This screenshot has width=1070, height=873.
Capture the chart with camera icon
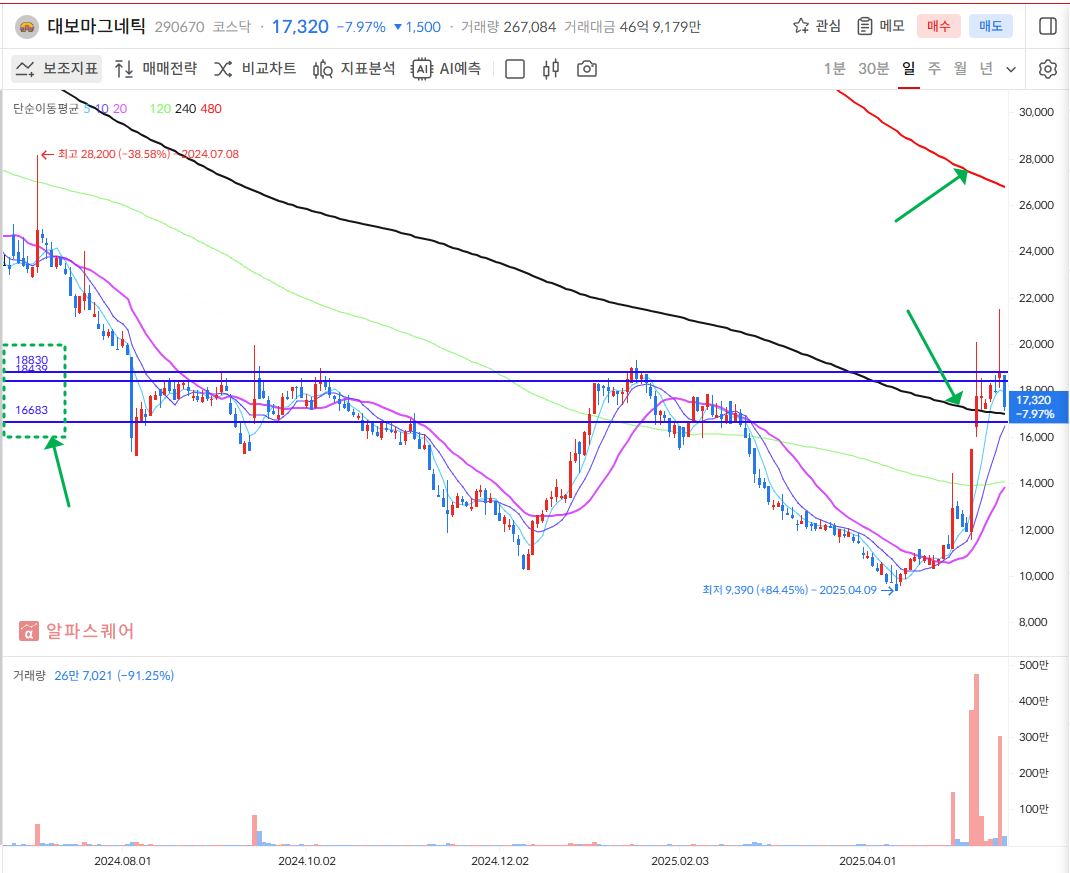(x=587, y=69)
